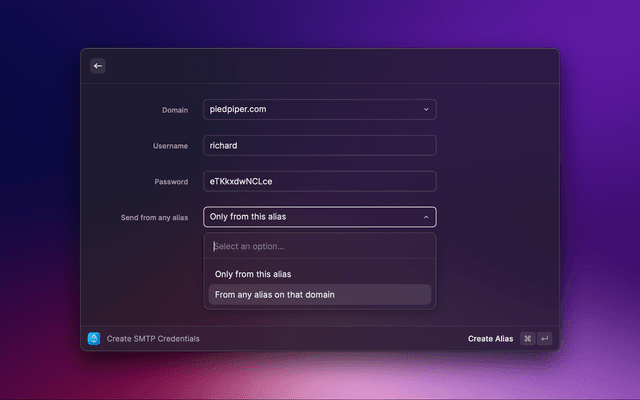
Task: Collapse the Send from any alias dropdown
Action: 310,217
